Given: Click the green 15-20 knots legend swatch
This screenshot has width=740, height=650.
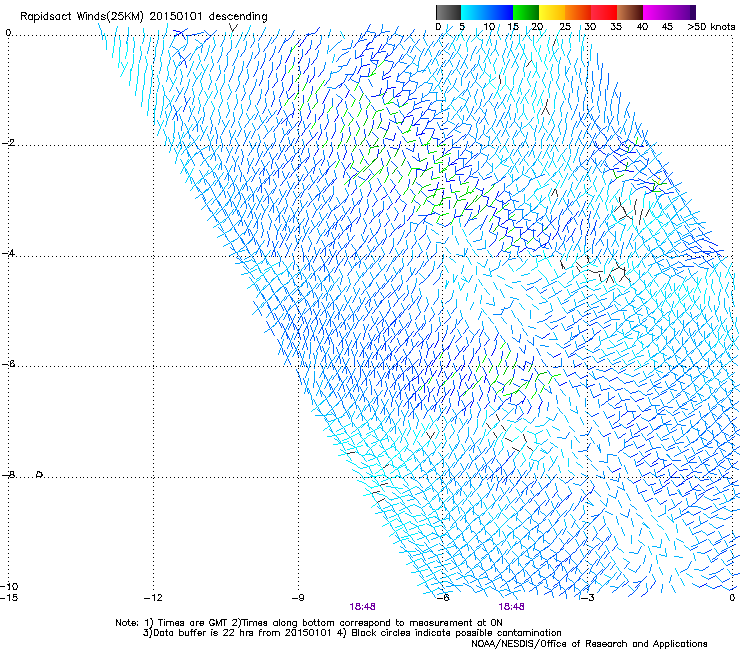Looking at the screenshot, I should (526, 12).
